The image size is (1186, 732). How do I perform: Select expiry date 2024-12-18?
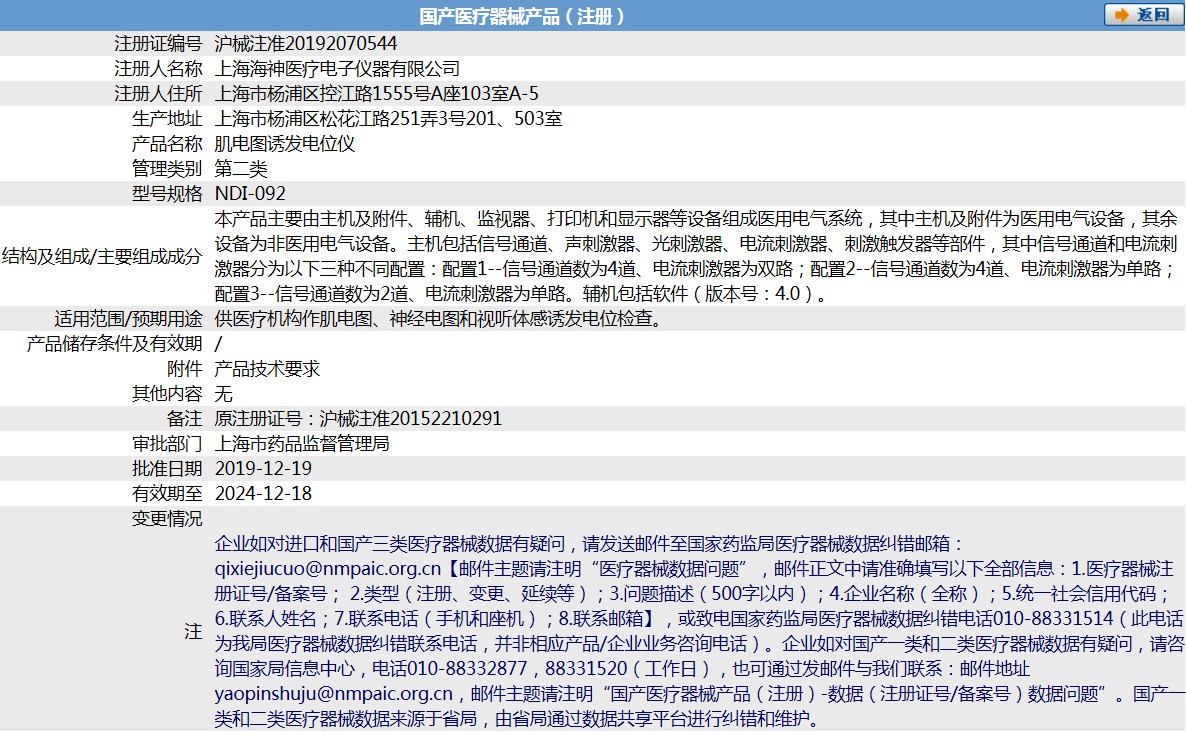pos(263,493)
